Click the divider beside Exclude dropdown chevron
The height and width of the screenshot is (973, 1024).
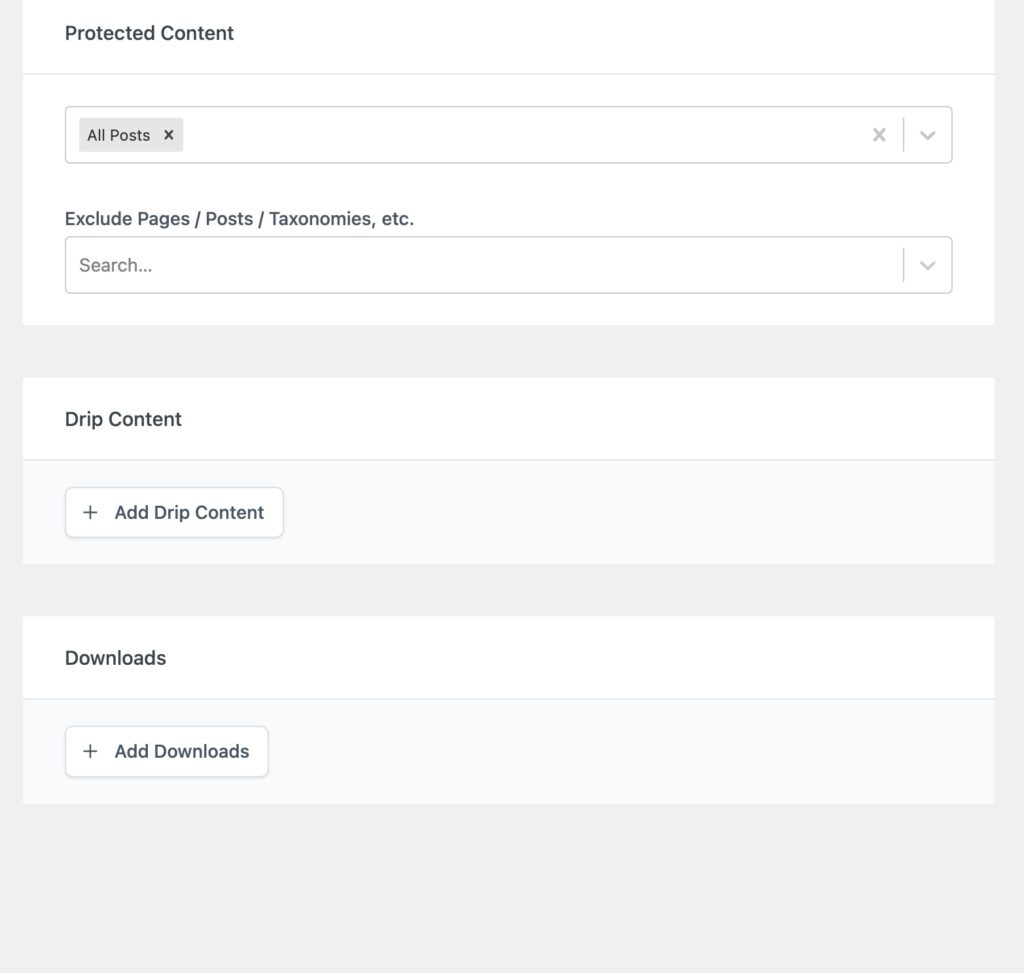[904, 265]
